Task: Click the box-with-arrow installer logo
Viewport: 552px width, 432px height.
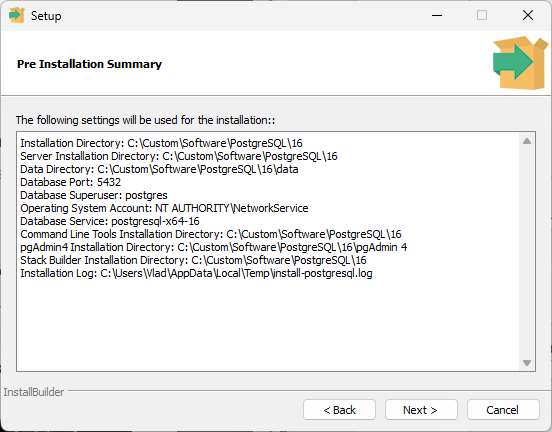Action: pyautogui.click(x=520, y=63)
